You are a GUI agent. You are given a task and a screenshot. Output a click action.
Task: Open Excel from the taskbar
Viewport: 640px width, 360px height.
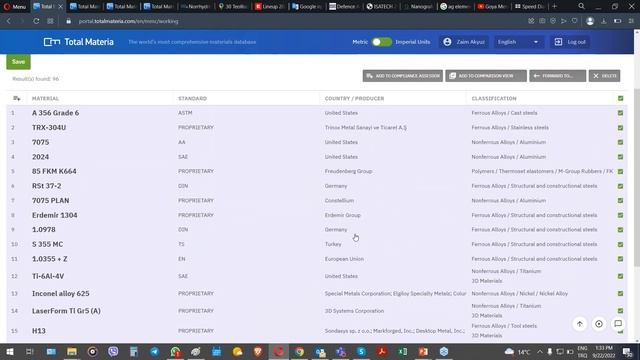pyautogui.click(x=402, y=351)
